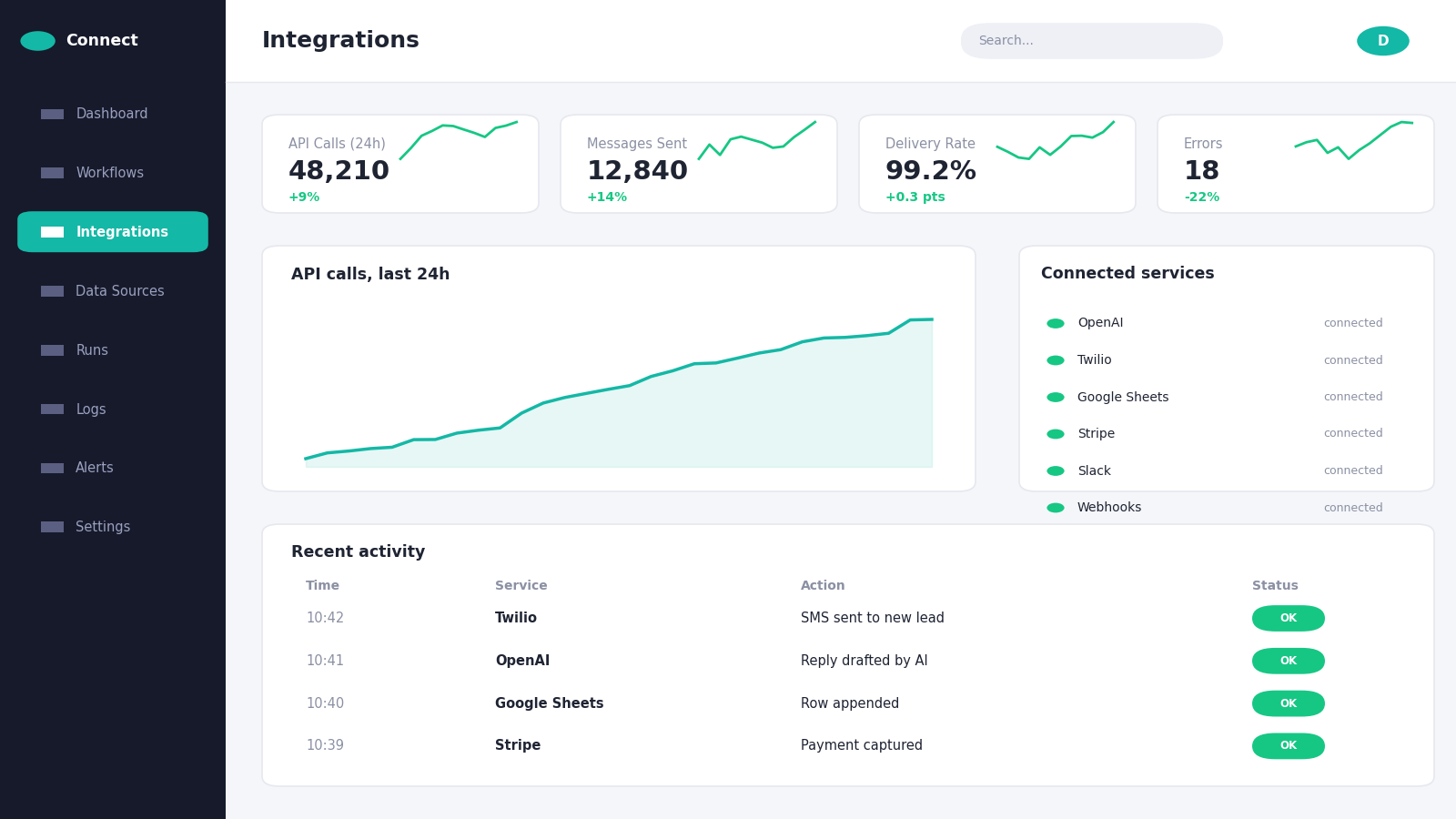
Task: Open Settings from sidebar
Action: click(x=113, y=527)
